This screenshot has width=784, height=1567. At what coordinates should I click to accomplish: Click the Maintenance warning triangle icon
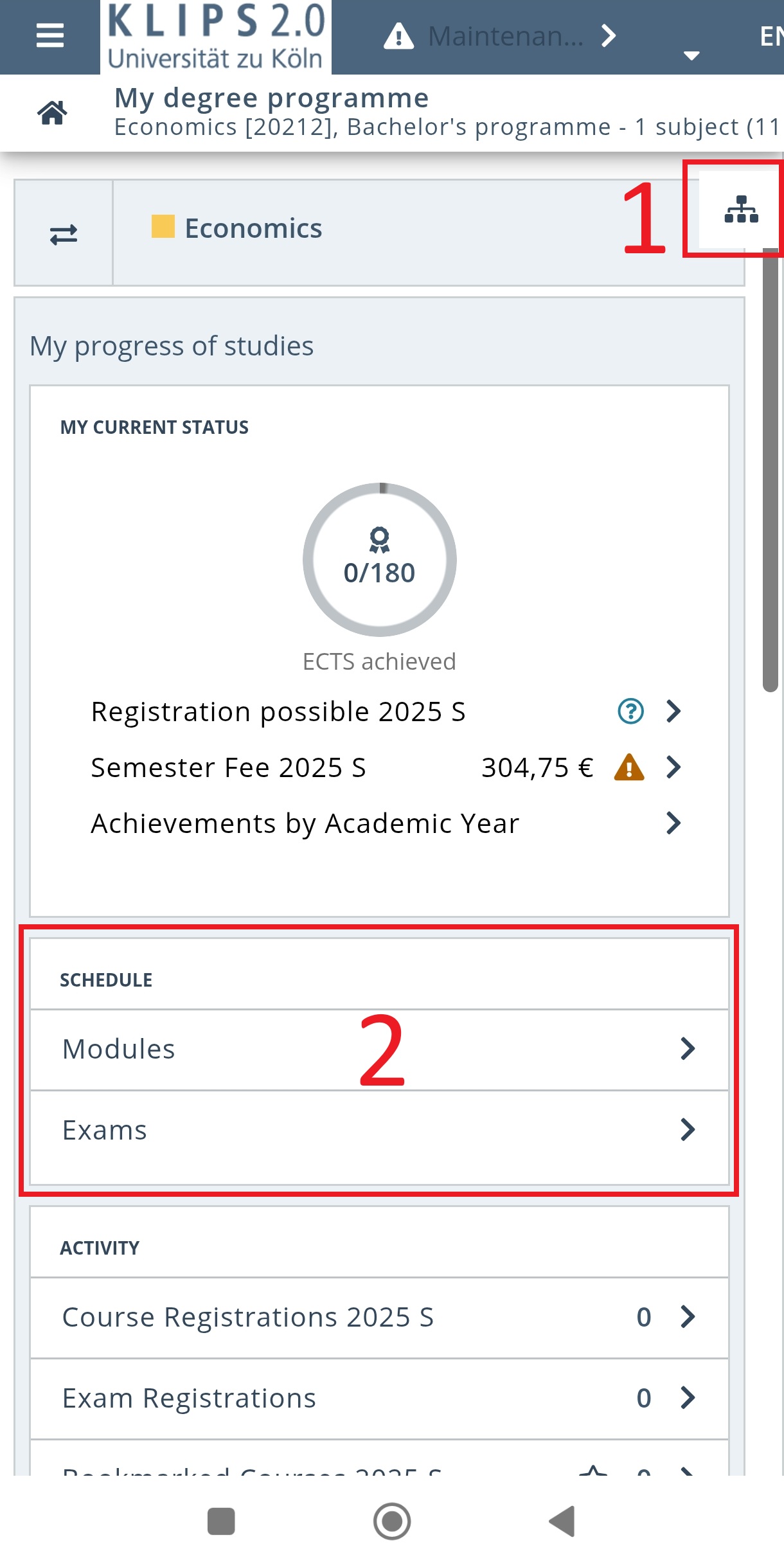pos(398,36)
